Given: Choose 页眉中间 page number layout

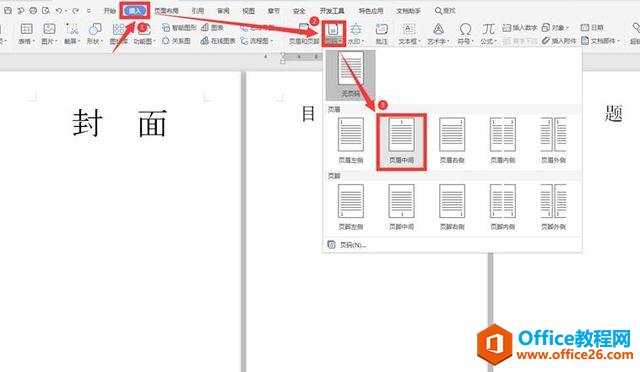Looking at the screenshot, I should 402,141.
